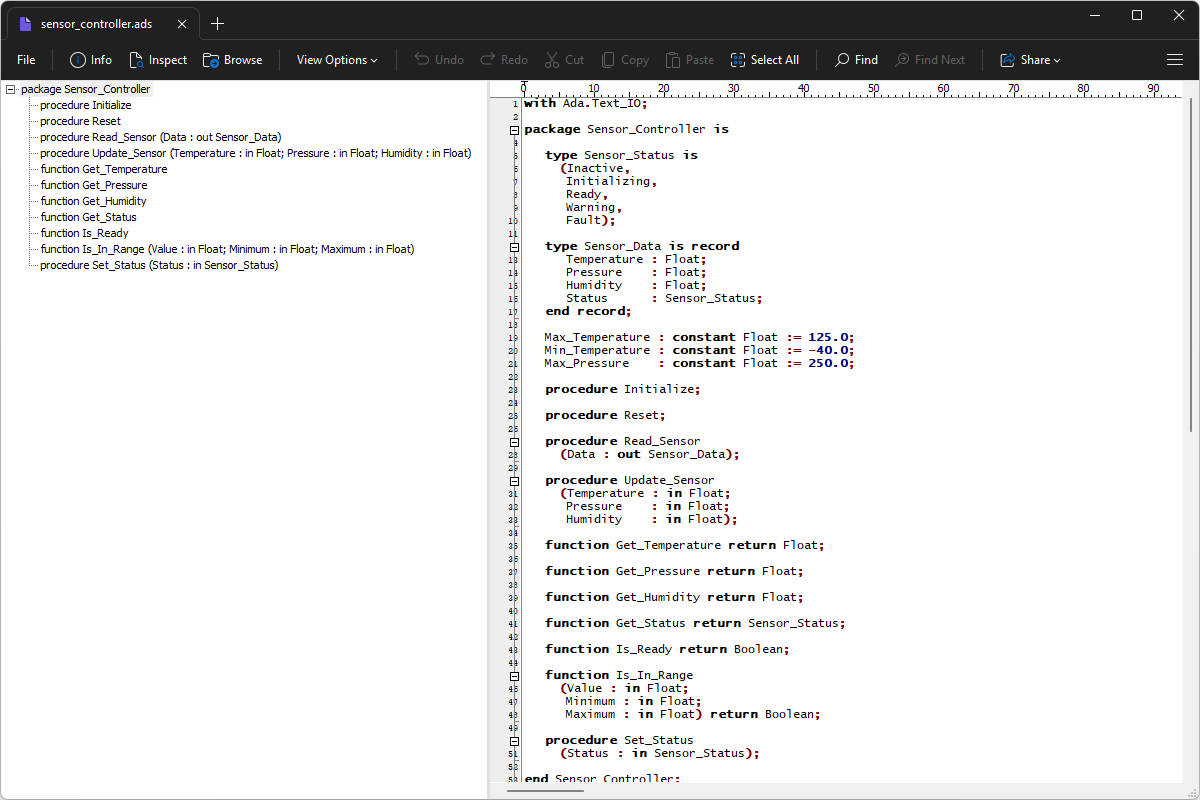1200x800 pixels.
Task: Click '(Data : out Sensor_Data);' line
Action: [x=650, y=454]
